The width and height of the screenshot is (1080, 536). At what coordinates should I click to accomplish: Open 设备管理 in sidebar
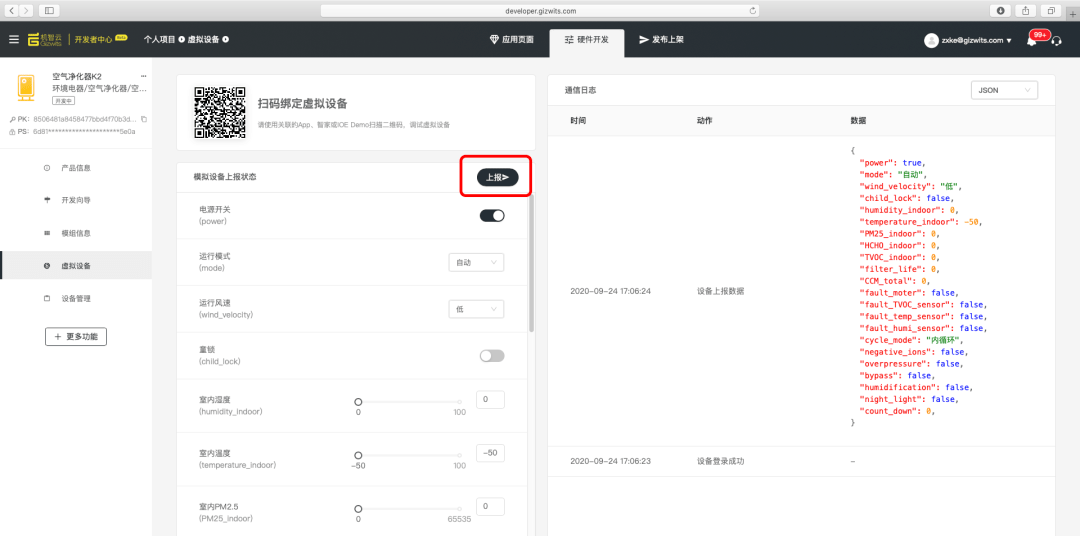pos(76,298)
